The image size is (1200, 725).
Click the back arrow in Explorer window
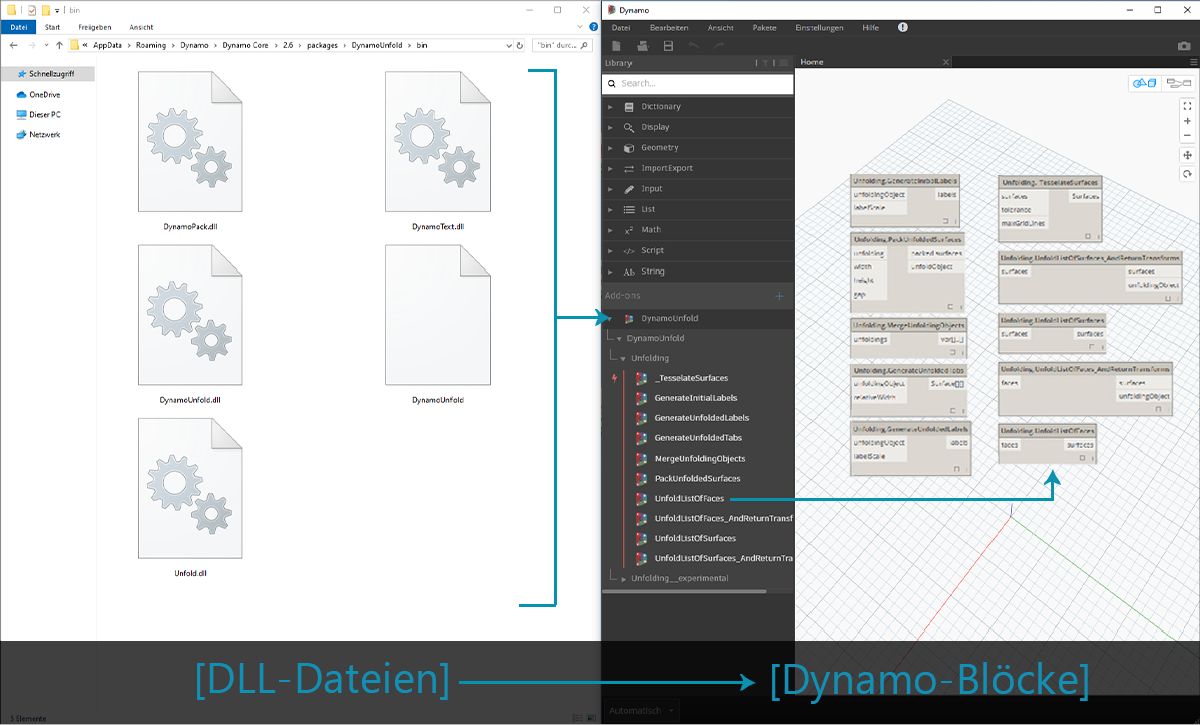(13, 45)
